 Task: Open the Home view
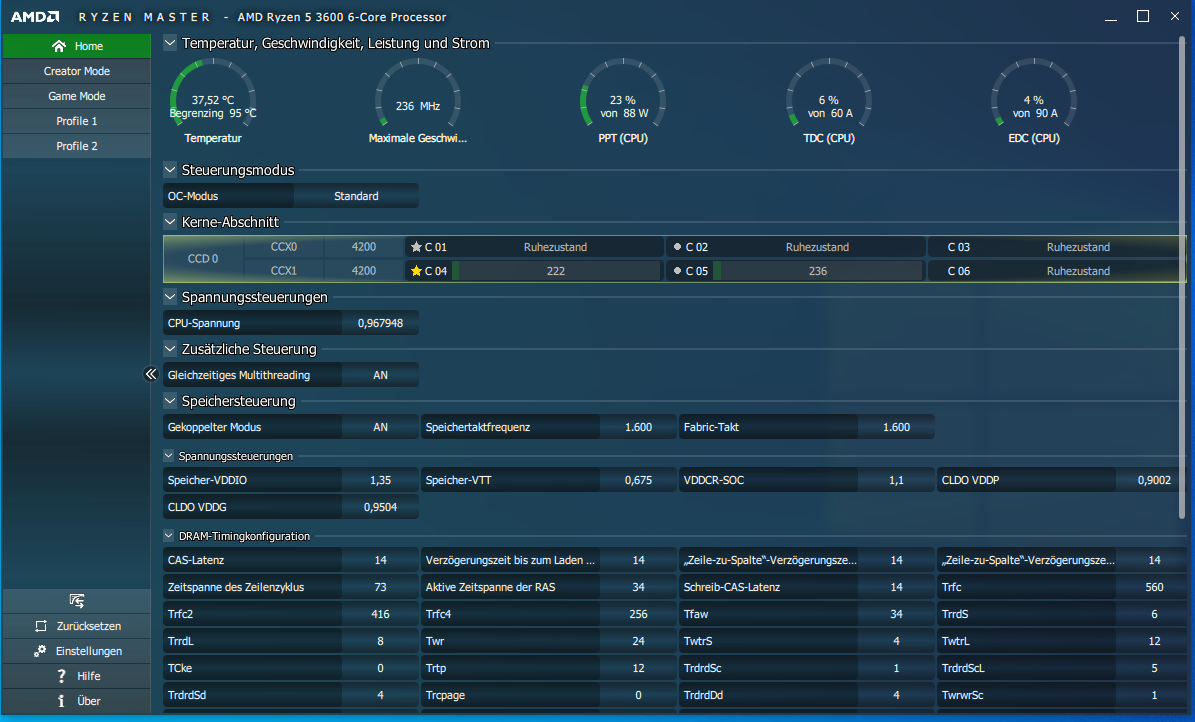point(76,46)
